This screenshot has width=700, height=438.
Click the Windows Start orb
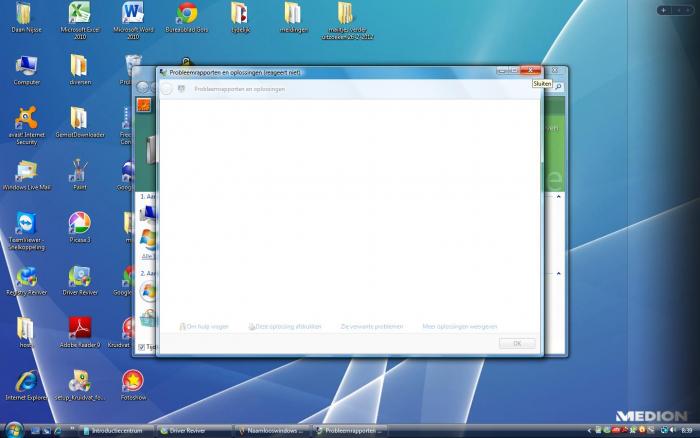[x=14, y=430]
